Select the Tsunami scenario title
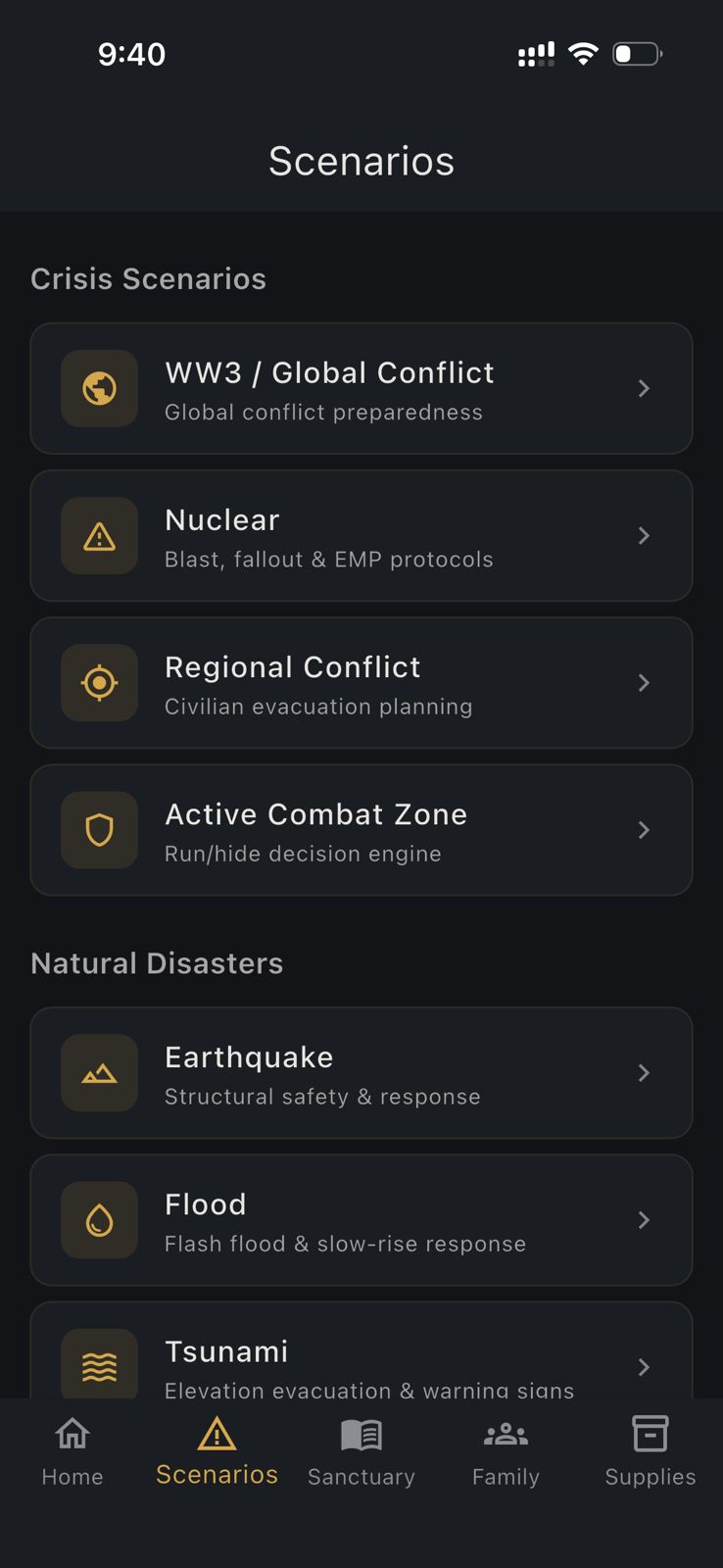The width and height of the screenshot is (723, 1568). click(x=226, y=1351)
